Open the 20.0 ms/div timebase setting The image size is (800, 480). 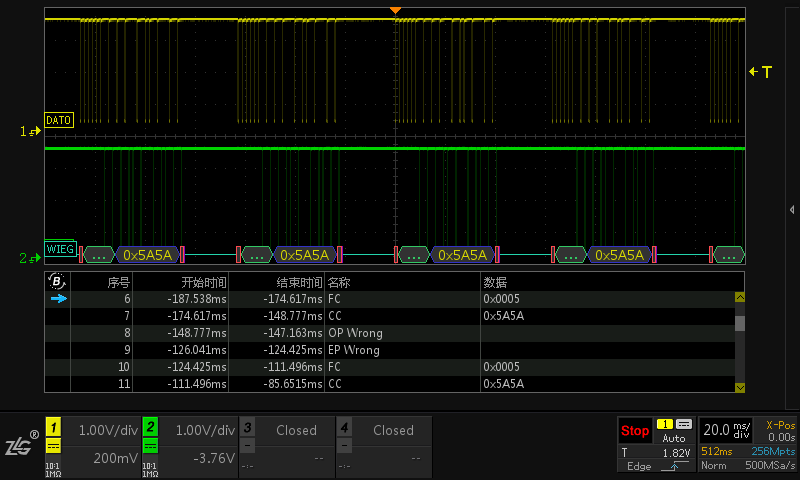click(727, 430)
